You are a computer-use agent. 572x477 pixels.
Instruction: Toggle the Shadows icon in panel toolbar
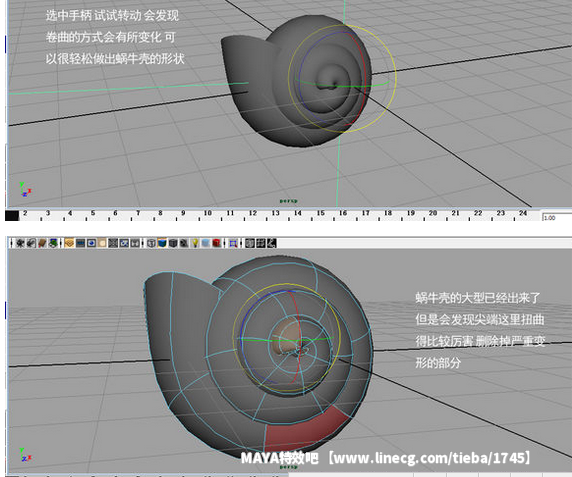(x=206, y=243)
